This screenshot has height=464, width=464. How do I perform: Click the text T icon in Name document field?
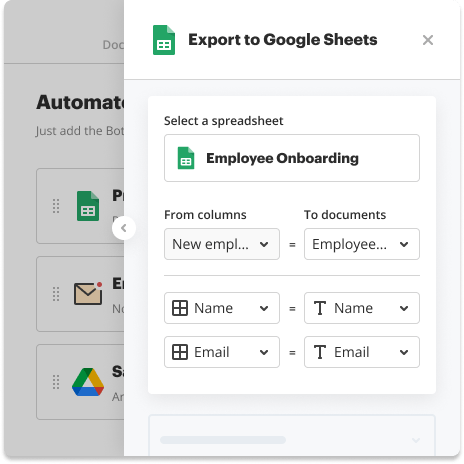pyautogui.click(x=320, y=308)
